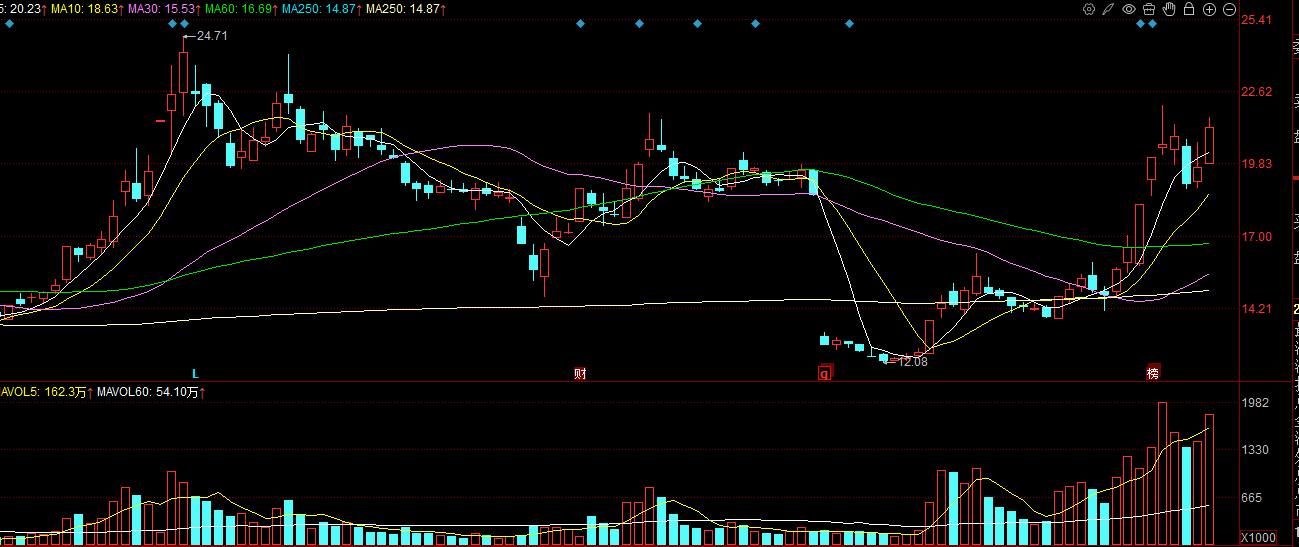Viewport: 1299px width, 547px height.
Task: Open the red q marker below candles
Action: [825, 373]
